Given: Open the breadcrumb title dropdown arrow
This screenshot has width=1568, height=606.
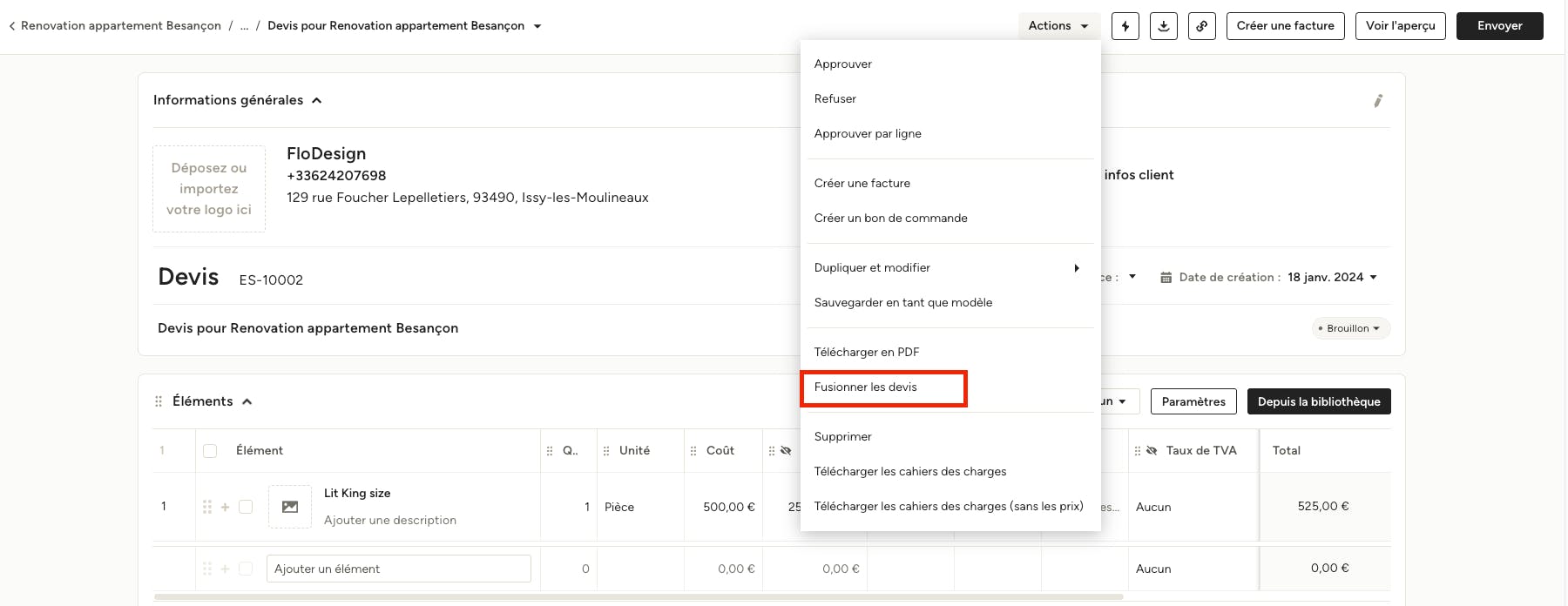Looking at the screenshot, I should (x=537, y=26).
